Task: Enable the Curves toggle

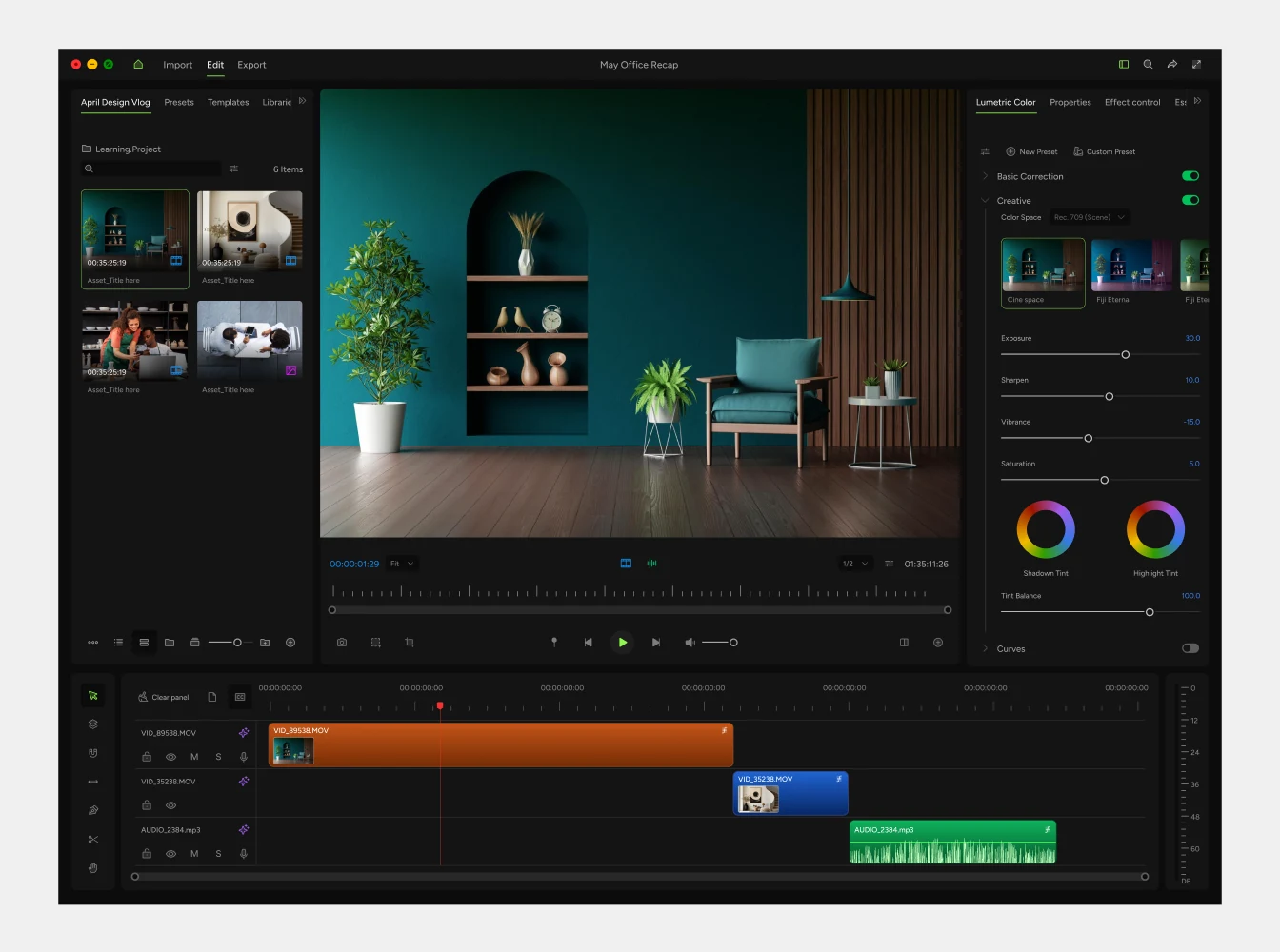Action: pos(1190,648)
